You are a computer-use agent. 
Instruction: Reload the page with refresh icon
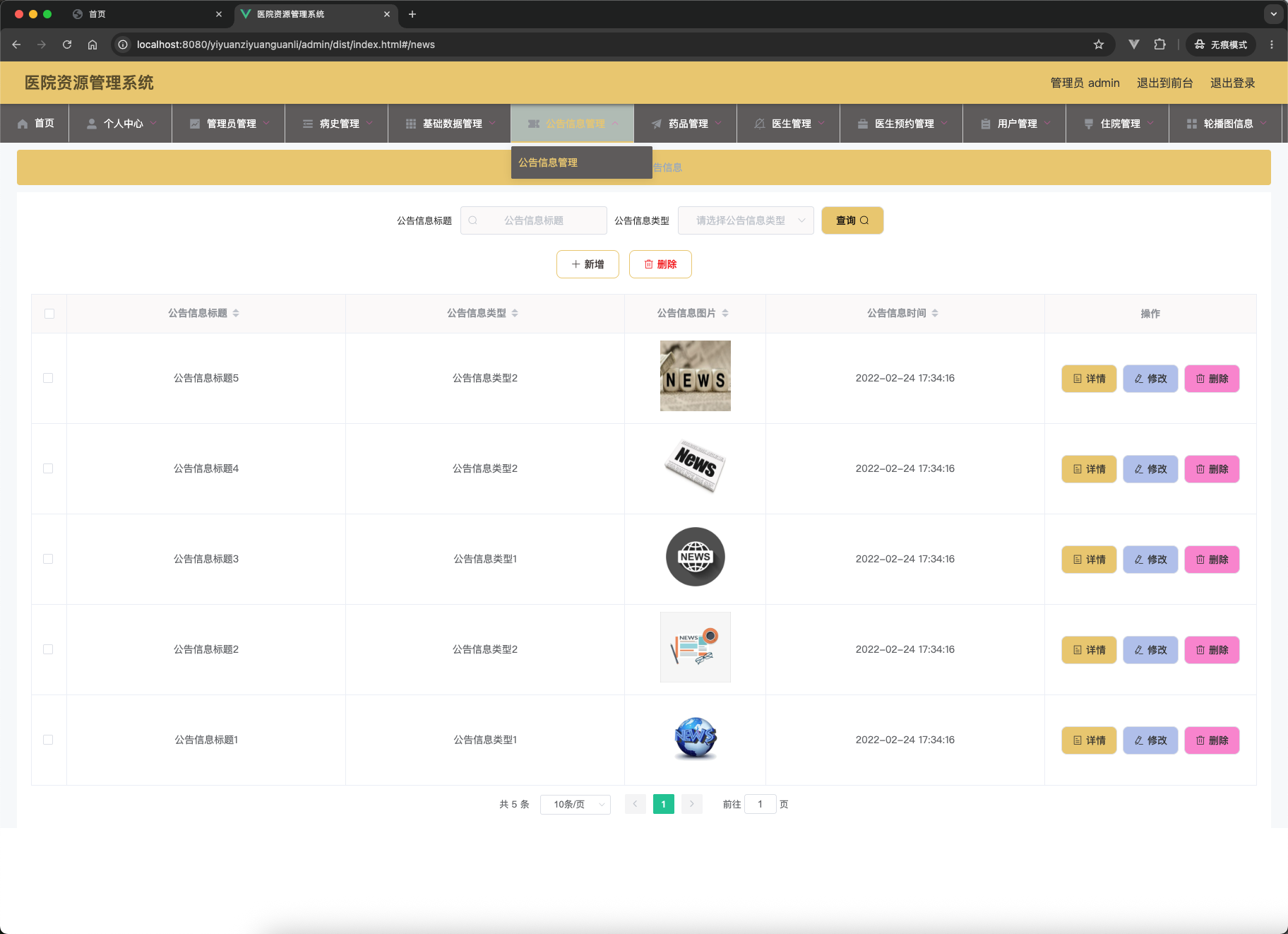pyautogui.click(x=67, y=45)
